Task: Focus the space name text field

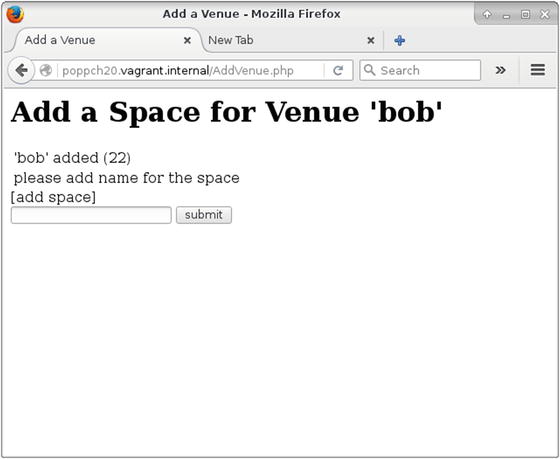Action: (91, 215)
